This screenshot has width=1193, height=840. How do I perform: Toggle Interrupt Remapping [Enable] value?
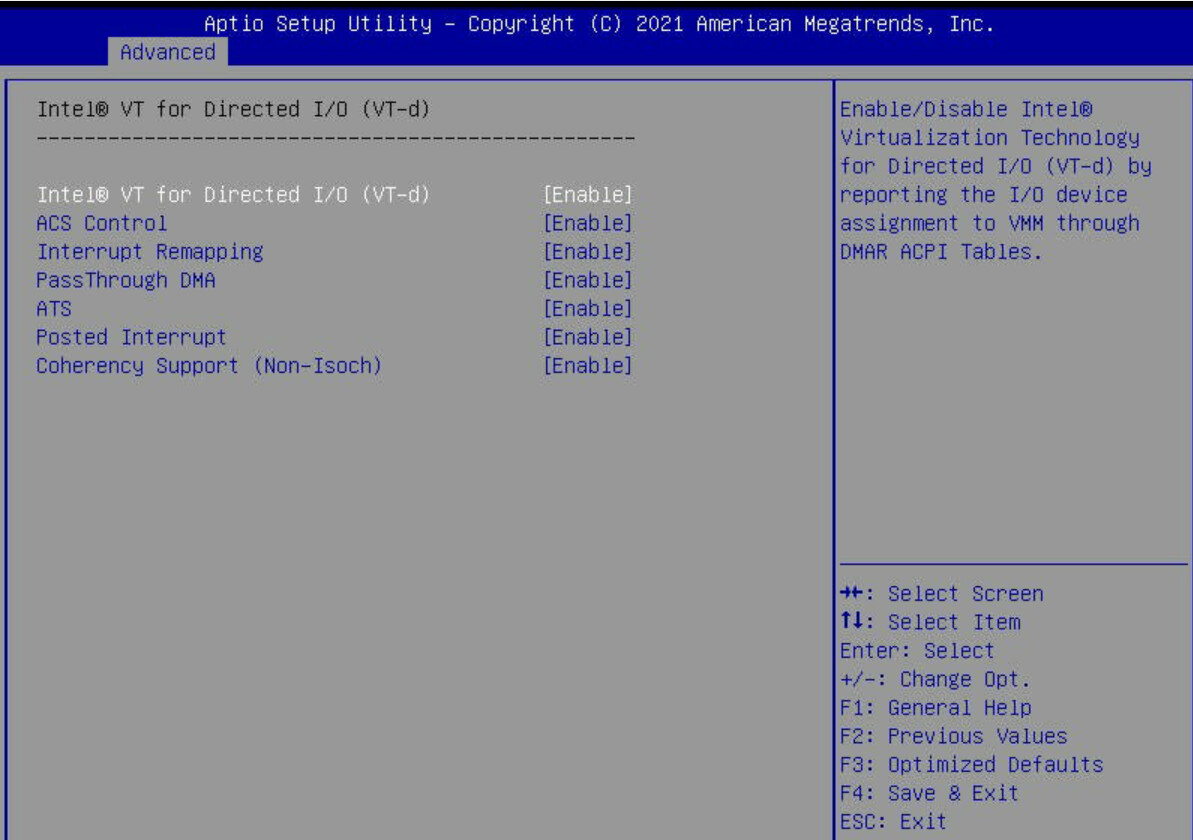point(586,252)
